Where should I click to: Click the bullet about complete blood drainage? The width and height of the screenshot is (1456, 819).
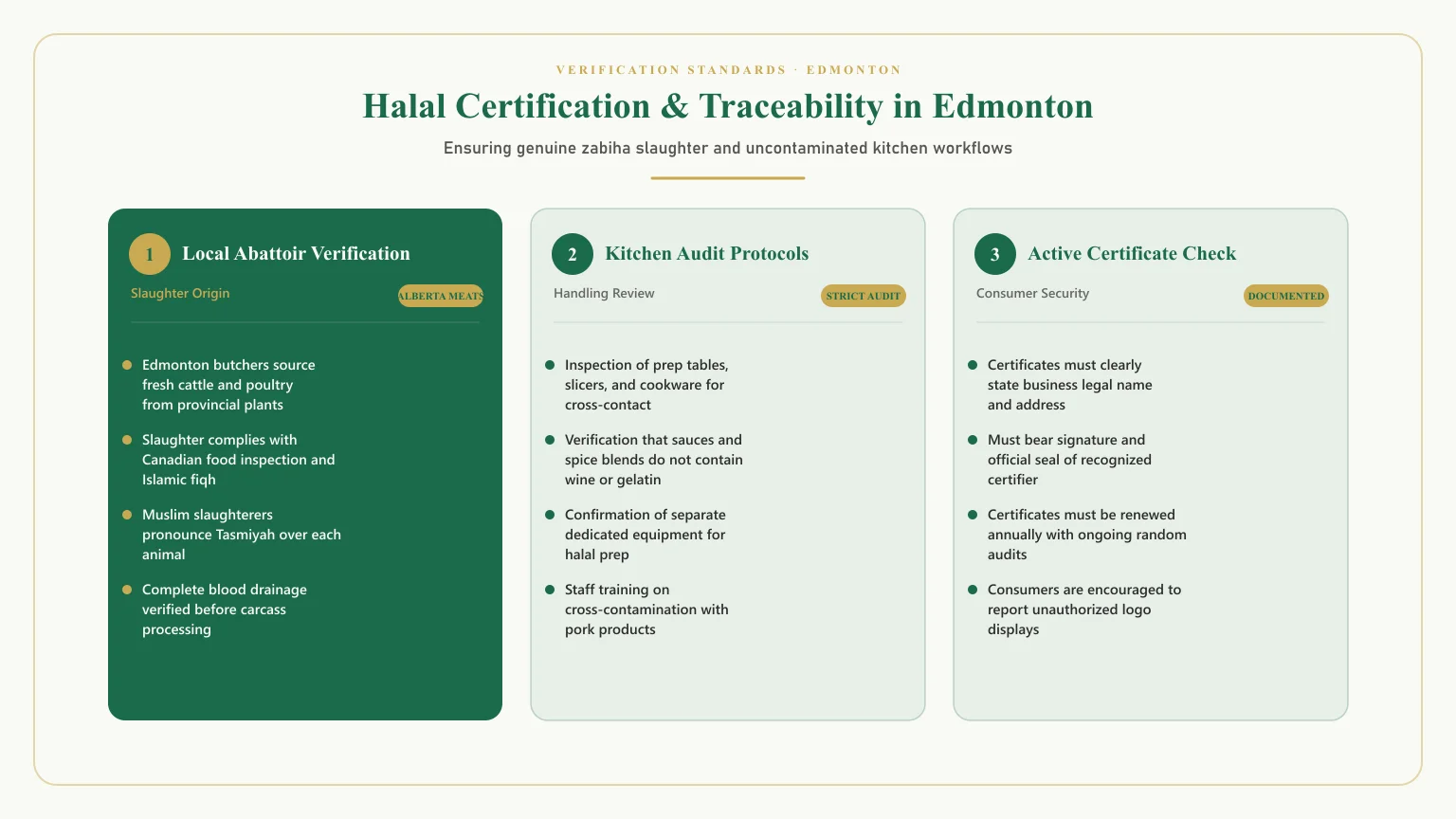coord(225,610)
